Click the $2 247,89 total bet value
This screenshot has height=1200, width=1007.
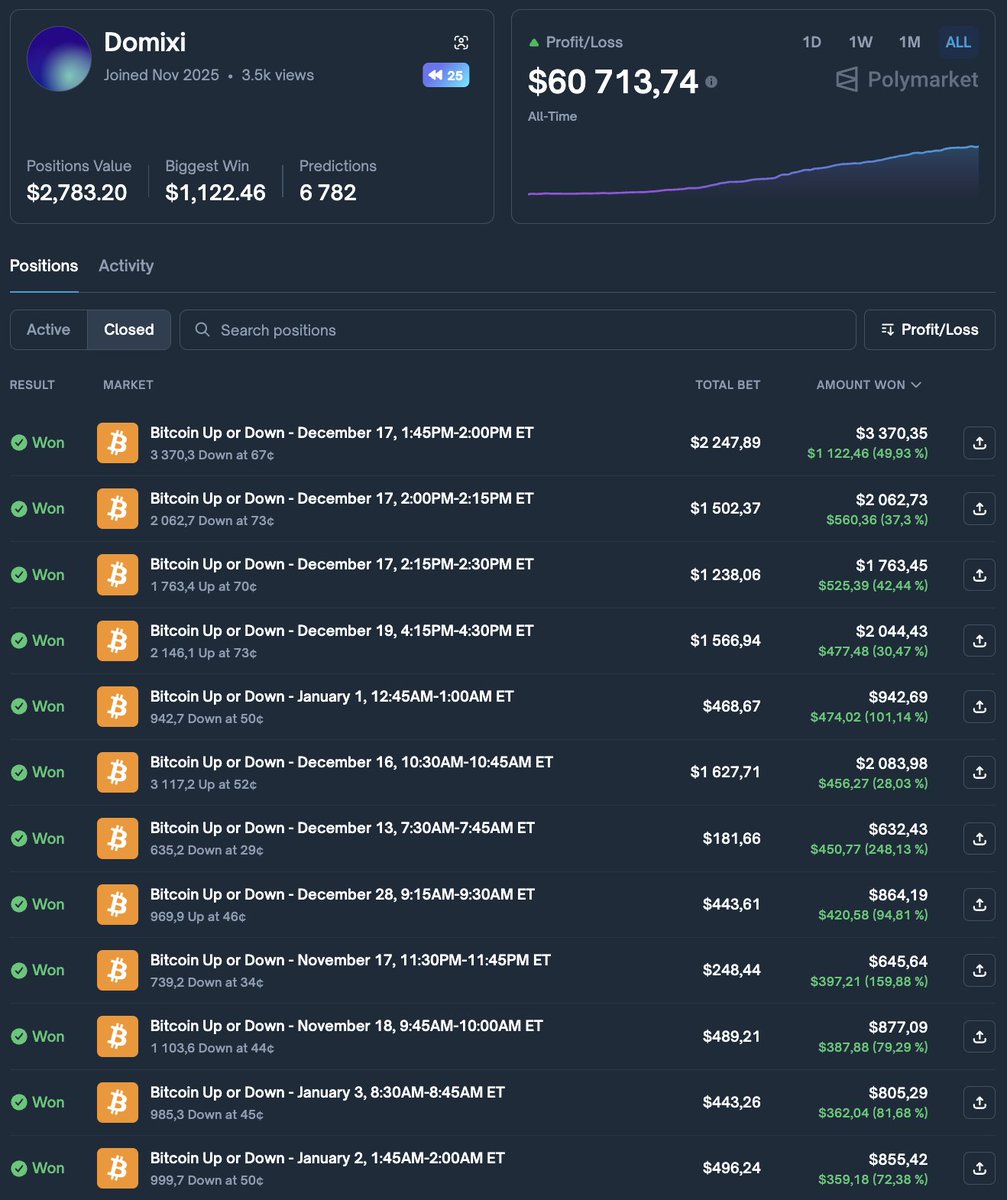coord(725,443)
